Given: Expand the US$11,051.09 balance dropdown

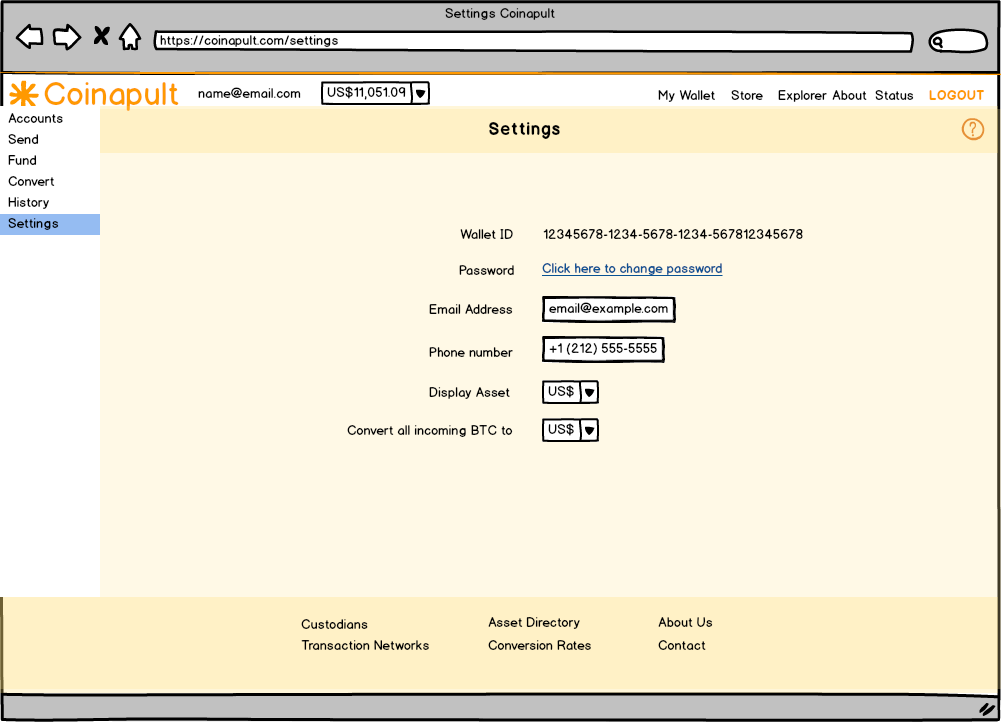Looking at the screenshot, I should [421, 93].
